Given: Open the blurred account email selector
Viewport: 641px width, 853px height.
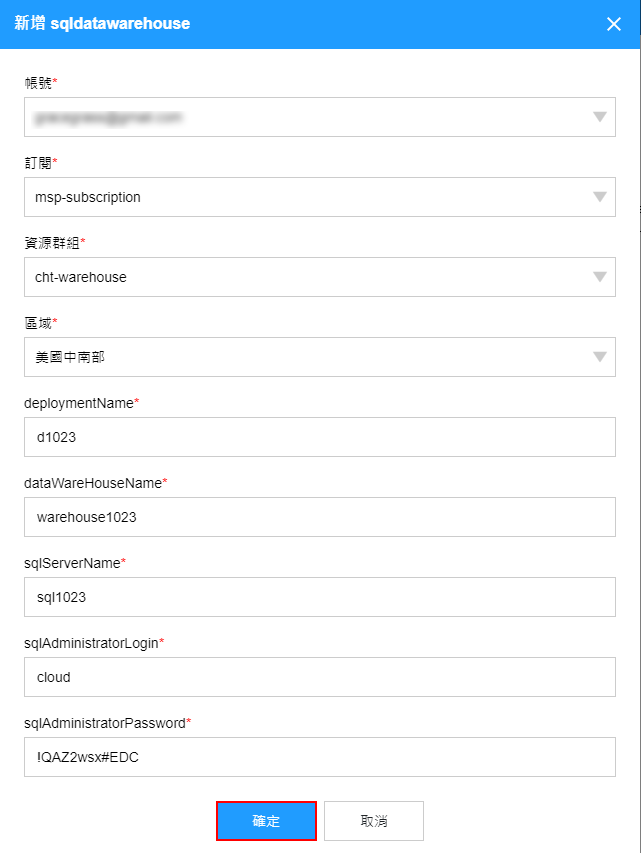Looking at the screenshot, I should [320, 117].
